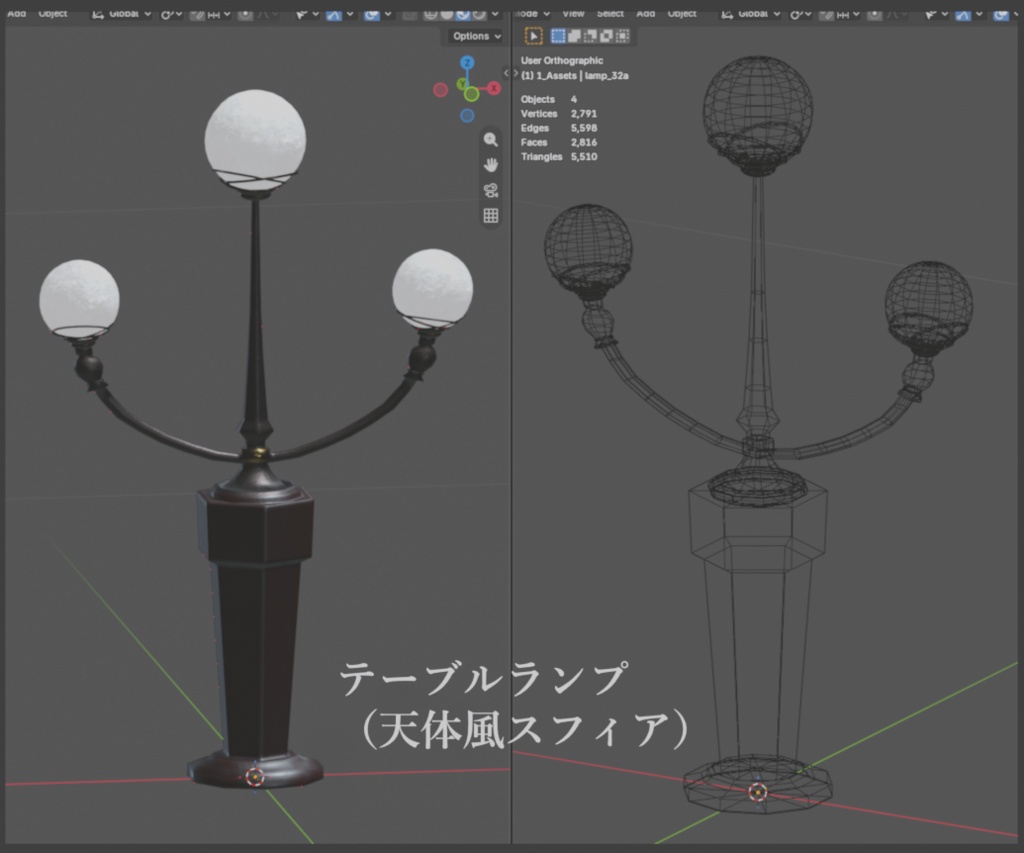Click the hand pan view icon
Image resolution: width=1024 pixels, height=853 pixels.
coord(490,165)
